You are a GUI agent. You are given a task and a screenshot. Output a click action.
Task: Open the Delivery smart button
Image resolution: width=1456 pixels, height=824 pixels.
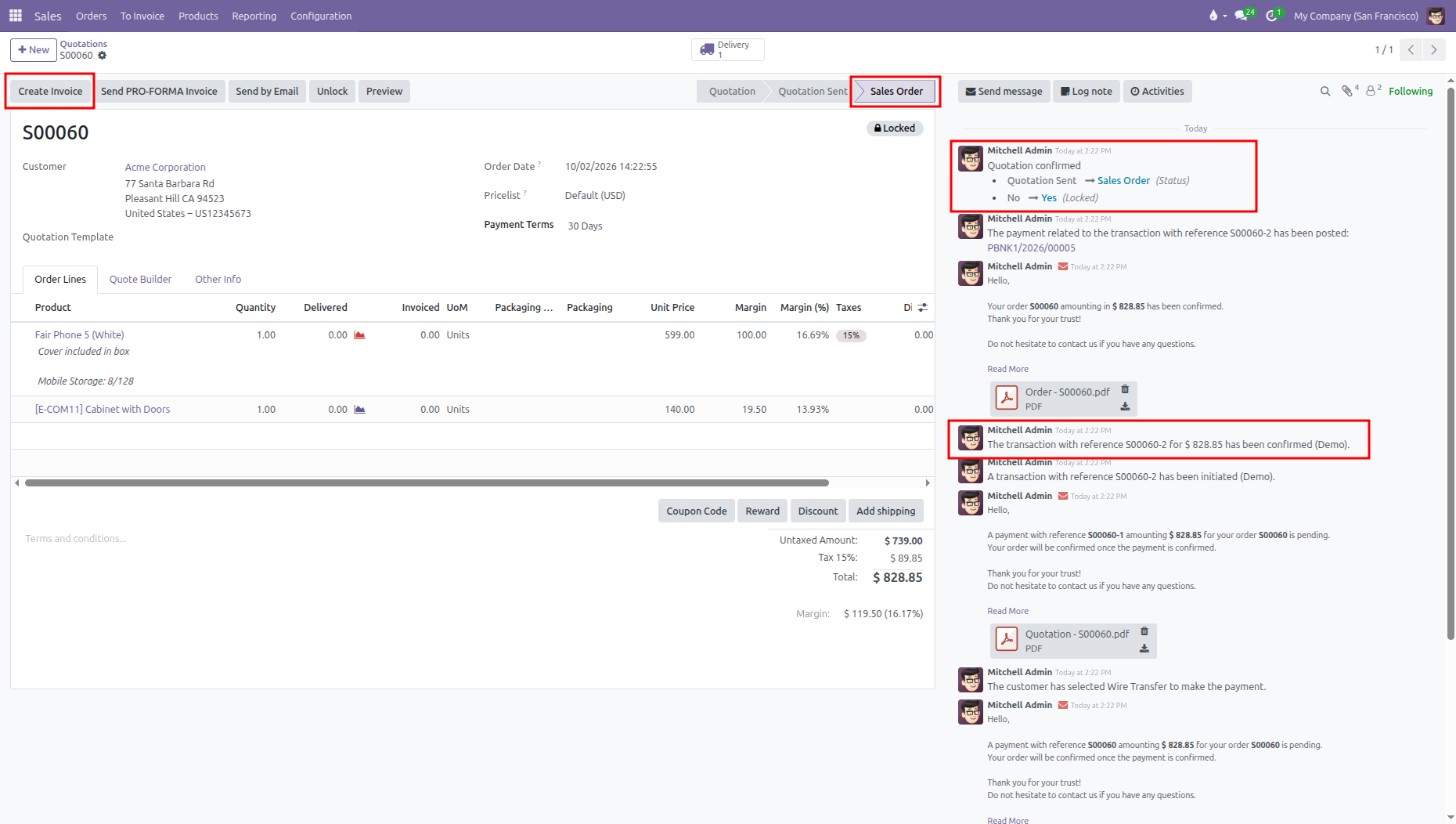coord(728,49)
